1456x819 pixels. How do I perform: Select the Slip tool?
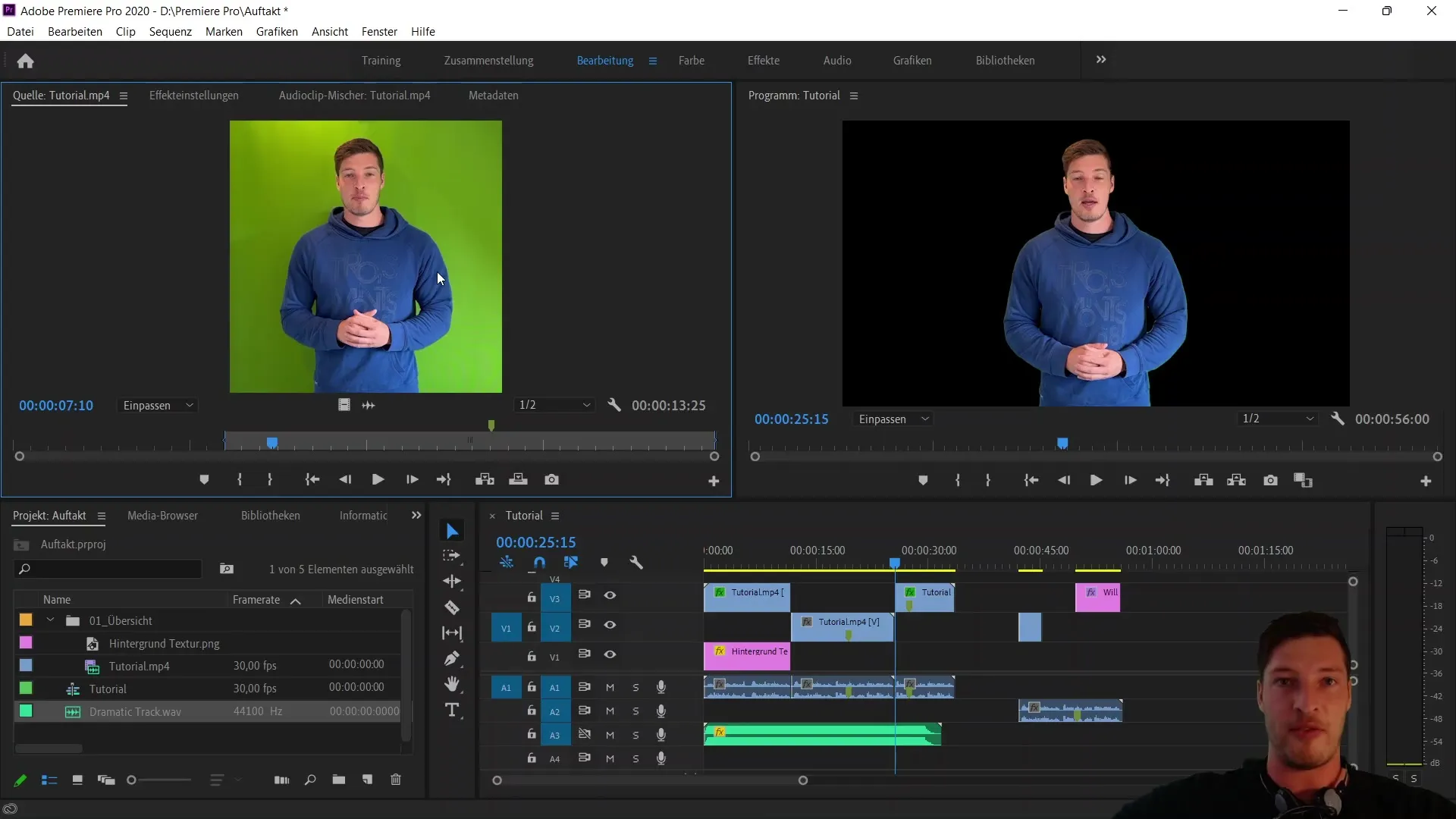452,632
